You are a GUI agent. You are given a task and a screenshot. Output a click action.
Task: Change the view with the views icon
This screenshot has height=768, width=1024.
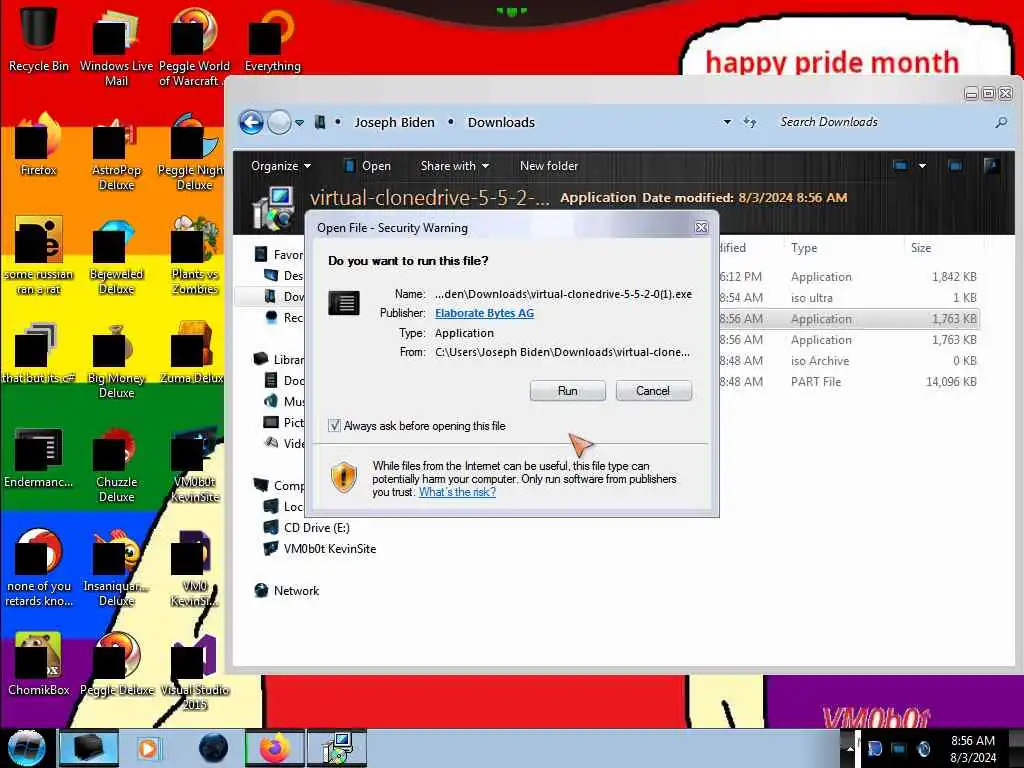[901, 166]
